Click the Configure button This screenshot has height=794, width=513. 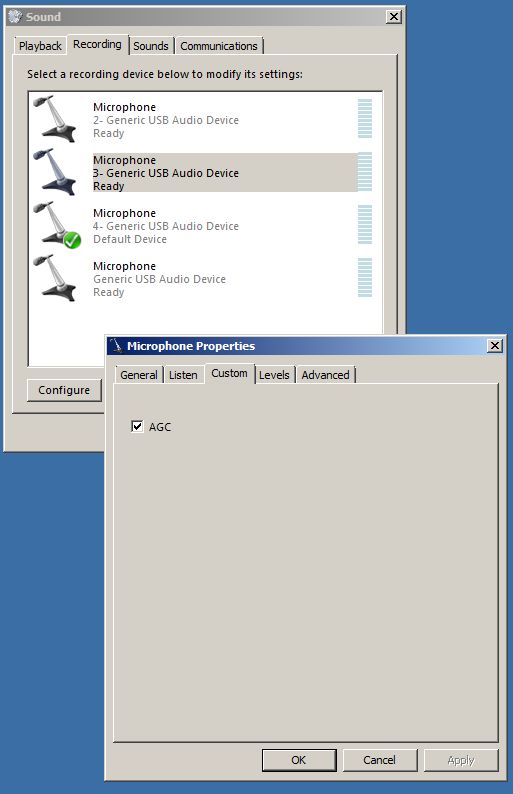pyautogui.click(x=64, y=390)
